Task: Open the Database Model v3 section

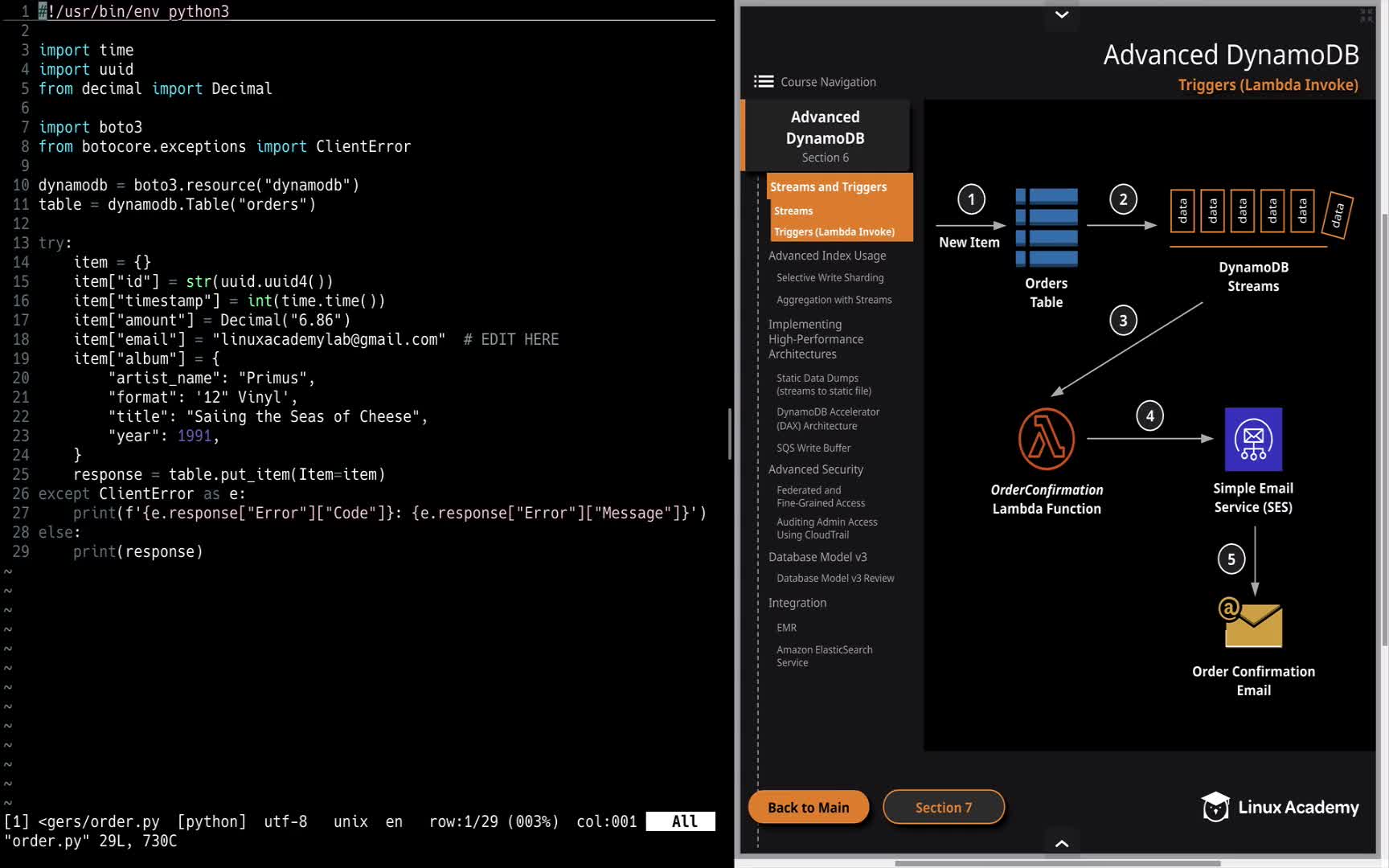Action: coord(817,557)
